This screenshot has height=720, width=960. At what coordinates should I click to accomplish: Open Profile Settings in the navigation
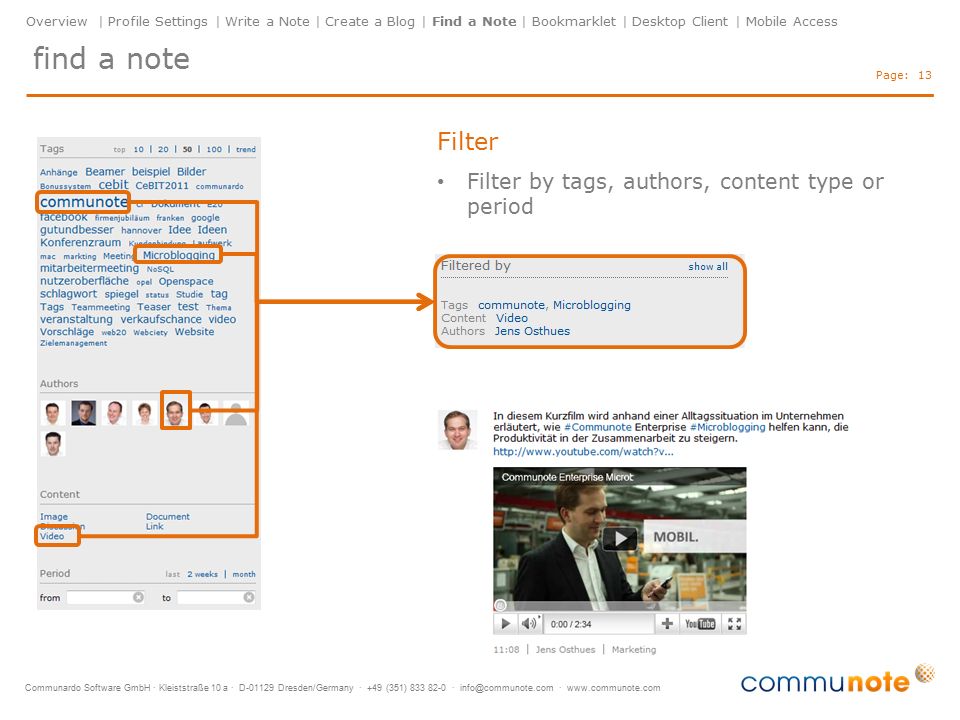pos(157,21)
